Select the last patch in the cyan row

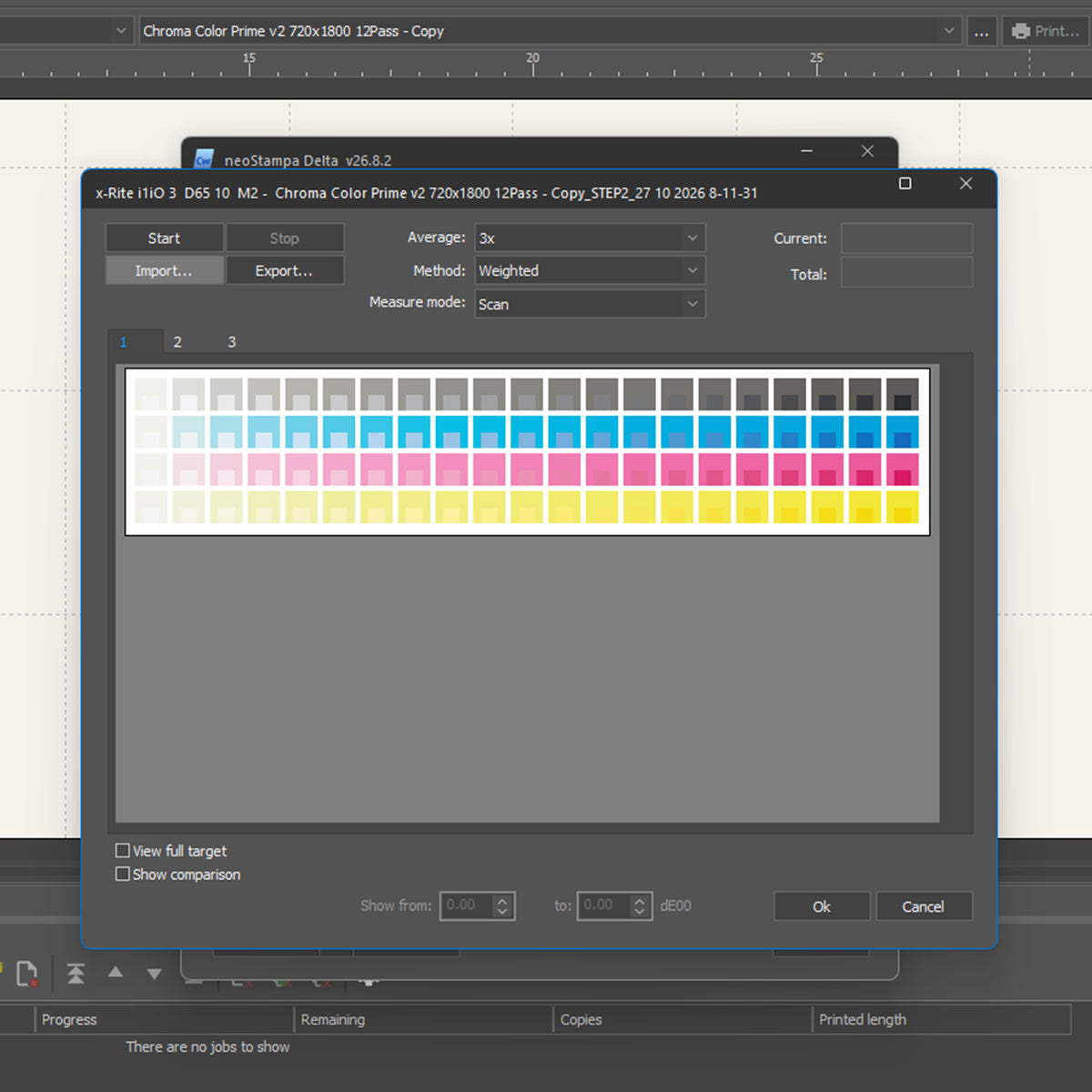click(x=903, y=432)
